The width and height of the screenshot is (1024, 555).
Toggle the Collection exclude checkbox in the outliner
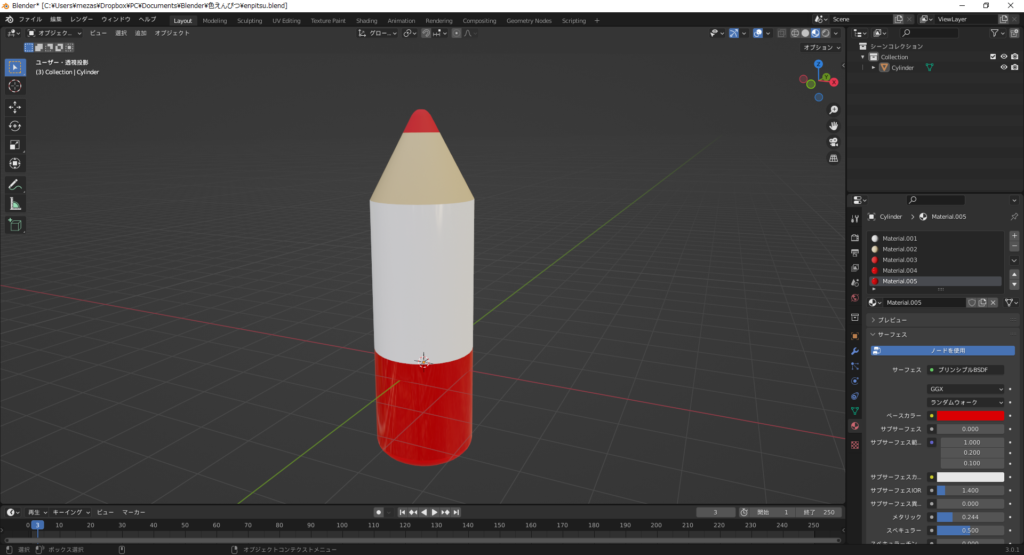[992, 57]
